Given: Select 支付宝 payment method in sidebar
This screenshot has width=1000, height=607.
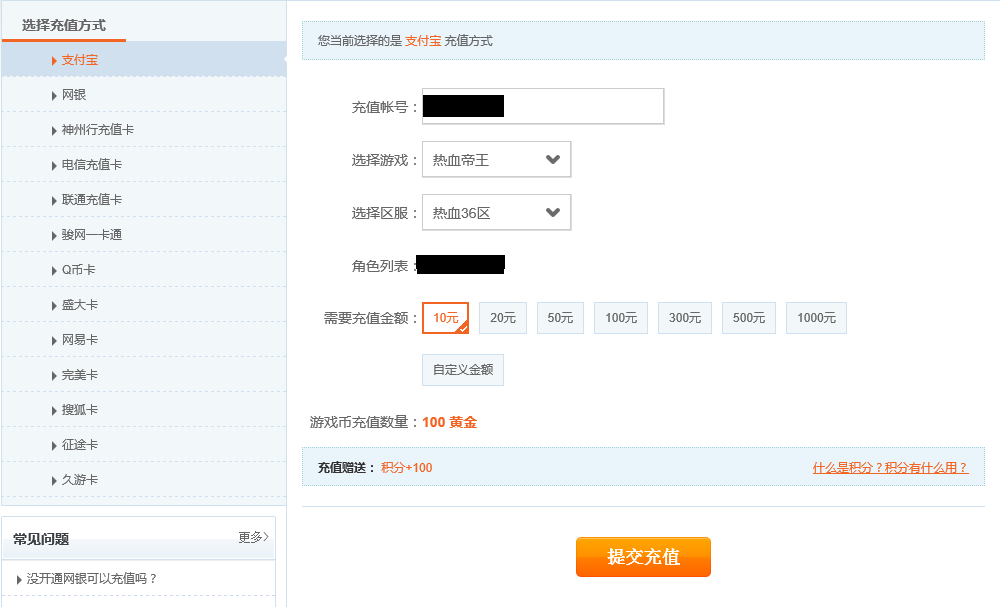Looking at the screenshot, I should tap(80, 60).
